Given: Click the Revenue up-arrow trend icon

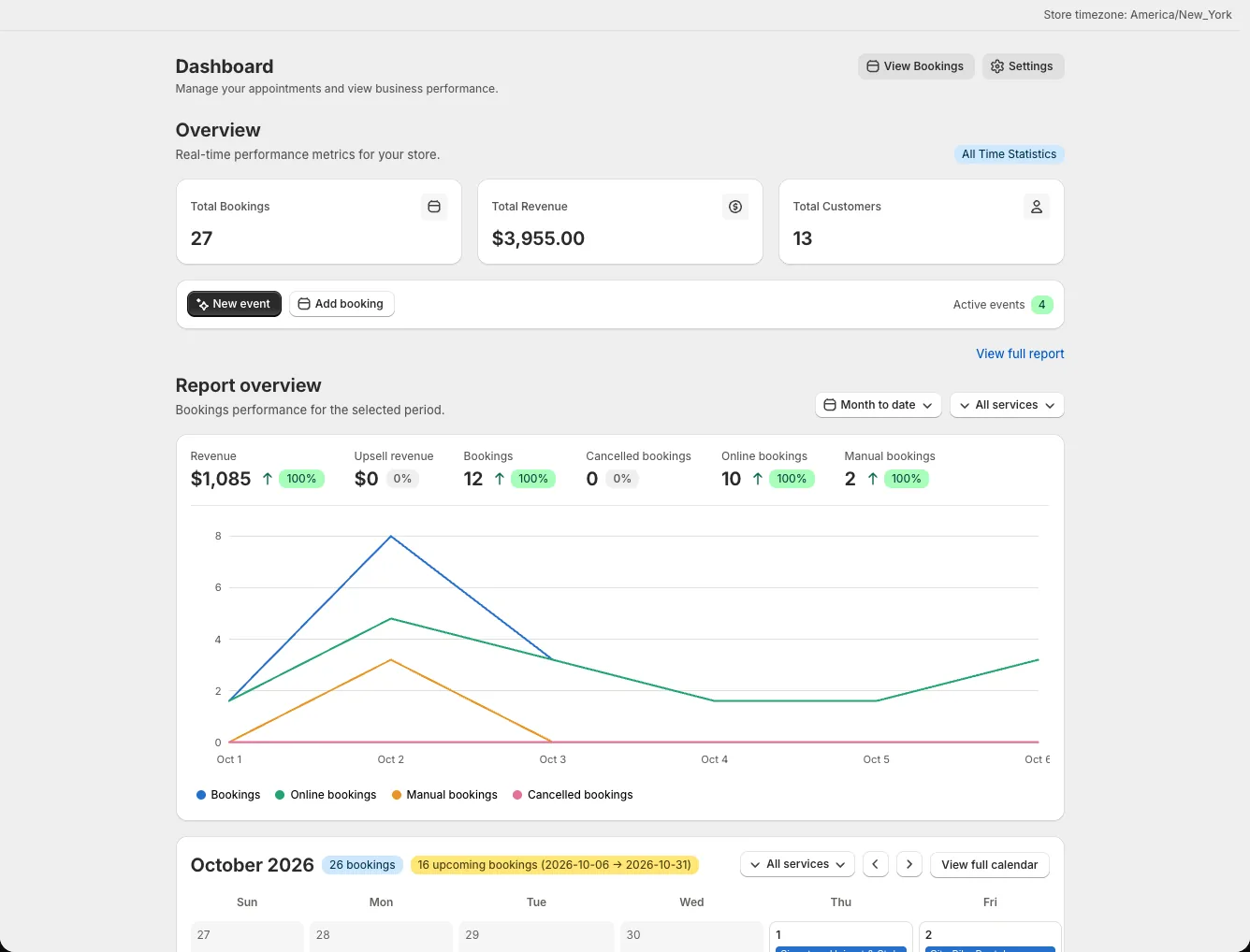Looking at the screenshot, I should pyautogui.click(x=268, y=479).
